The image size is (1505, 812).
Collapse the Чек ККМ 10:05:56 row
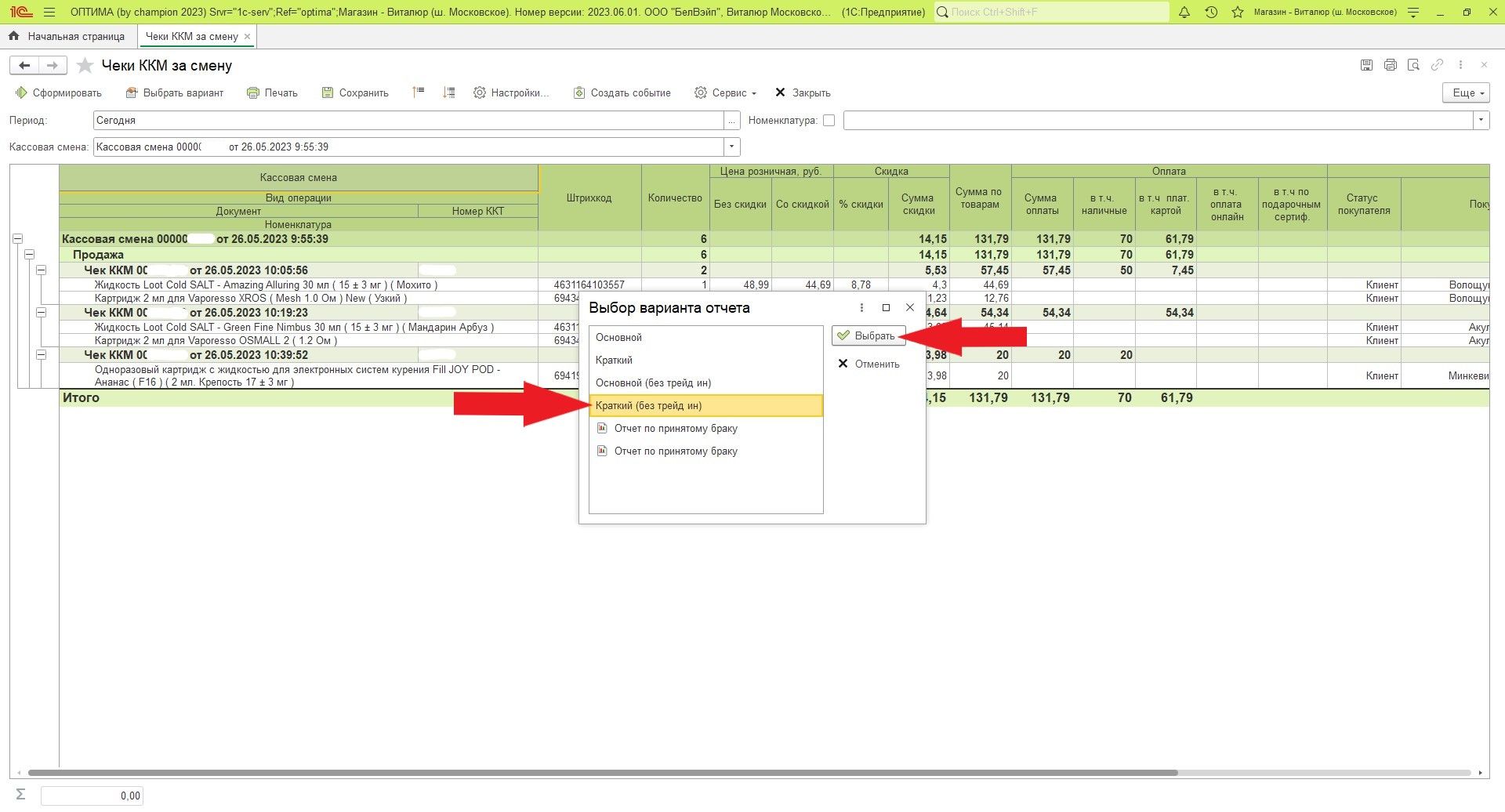[41, 270]
